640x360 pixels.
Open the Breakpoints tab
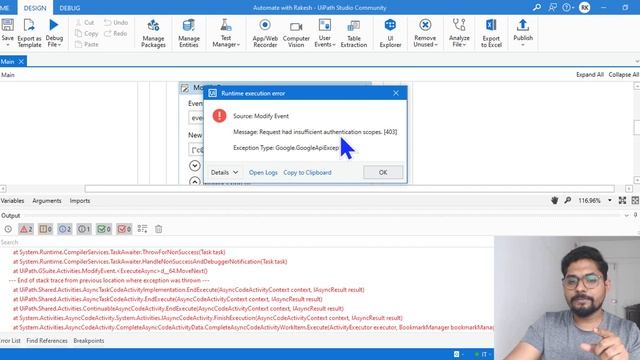point(89,341)
